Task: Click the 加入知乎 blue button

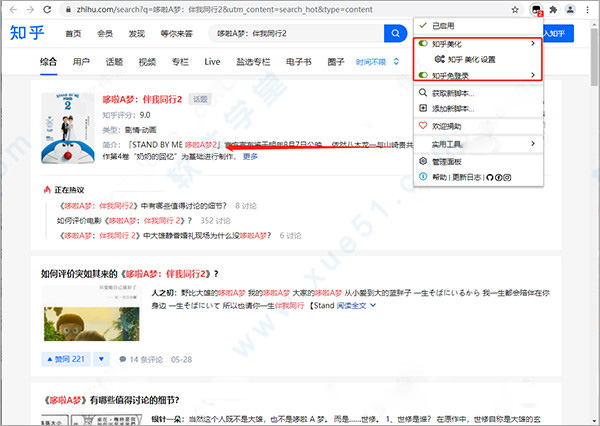Action: (558, 33)
